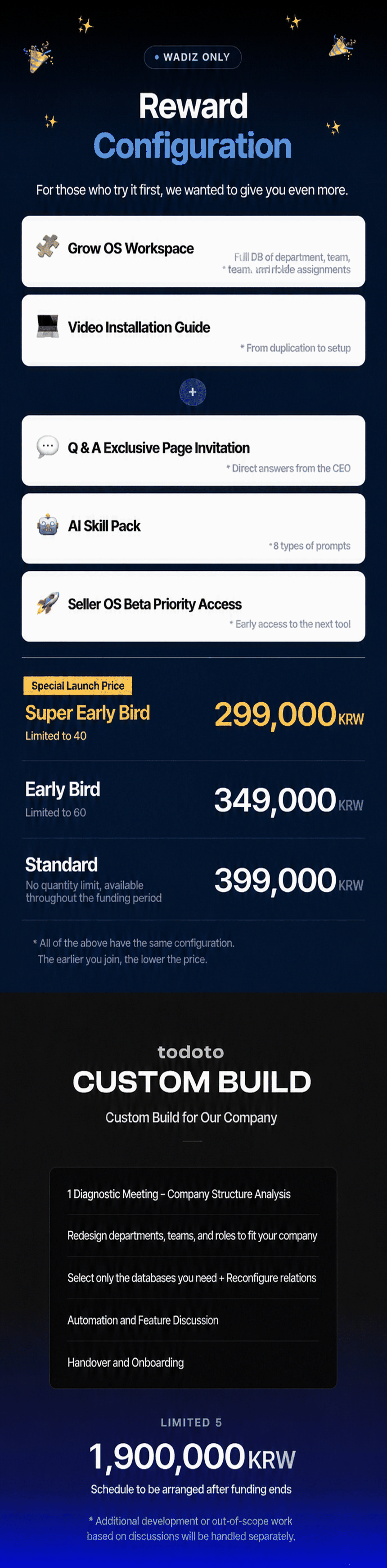This screenshot has height=1568, width=387.
Task: Click the Handover and Onboarding list item
Action: point(193,1362)
